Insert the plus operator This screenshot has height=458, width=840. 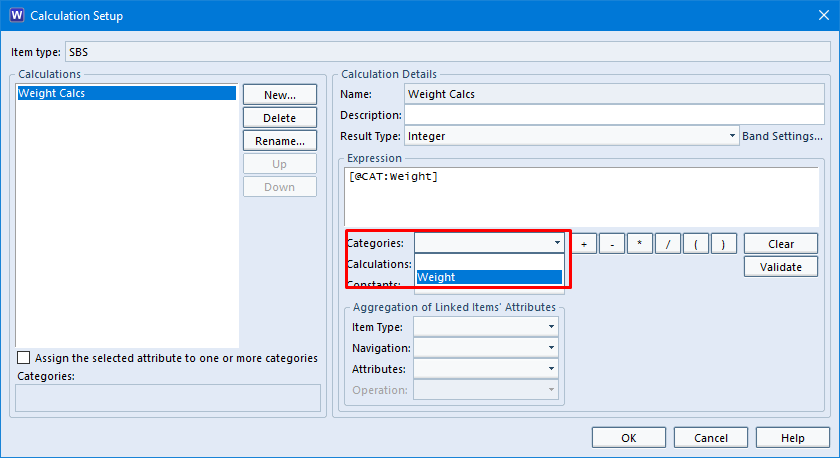(584, 244)
